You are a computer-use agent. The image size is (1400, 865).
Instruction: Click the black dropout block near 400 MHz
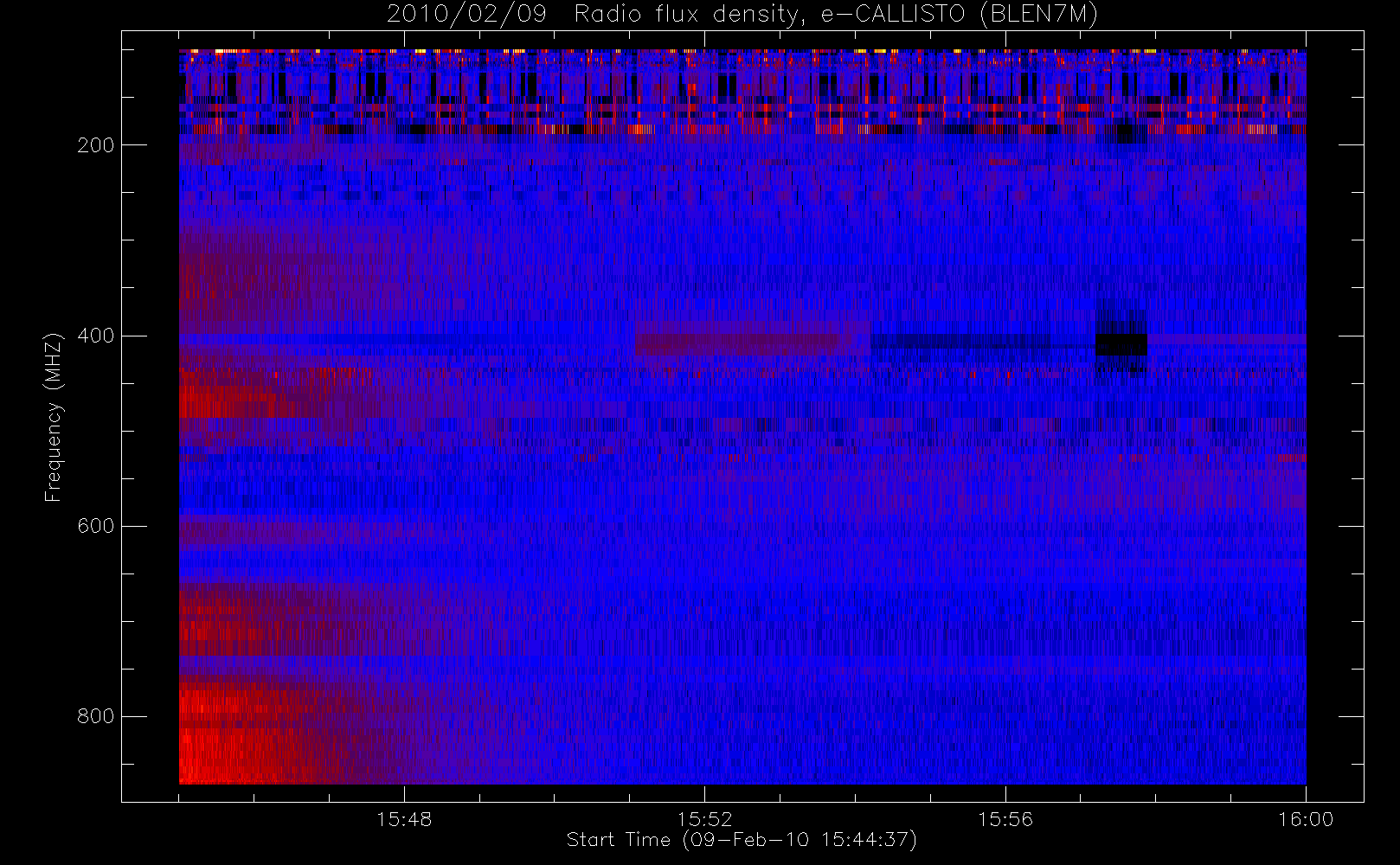point(1121,344)
